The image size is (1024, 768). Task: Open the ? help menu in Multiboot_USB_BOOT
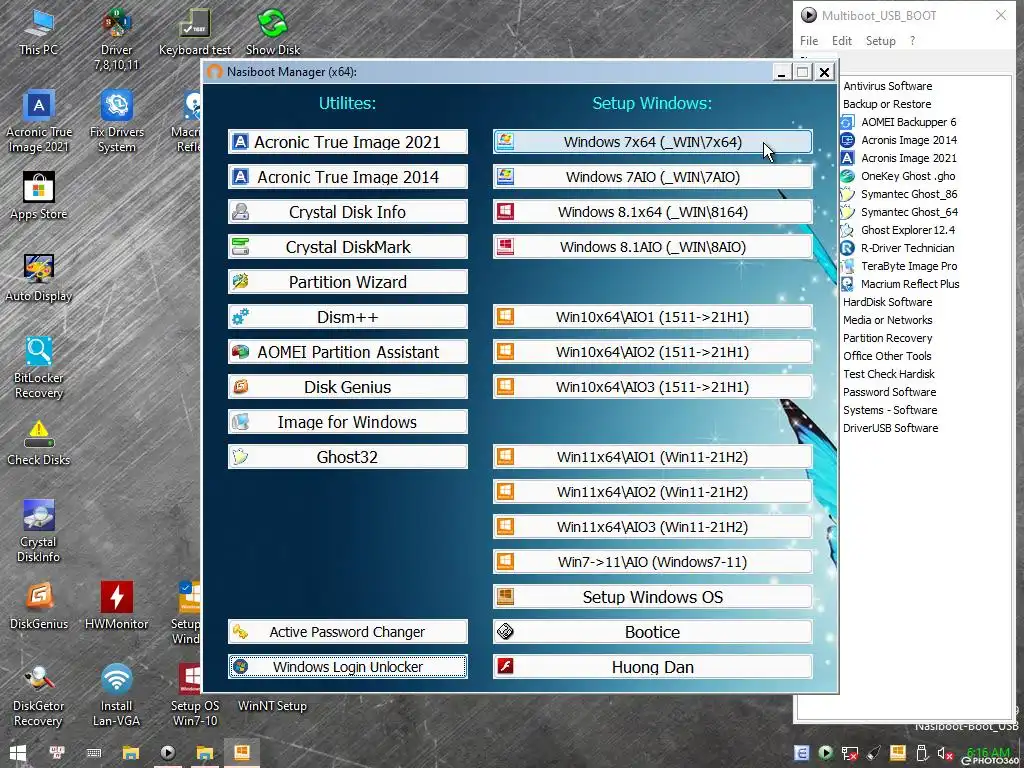click(912, 40)
